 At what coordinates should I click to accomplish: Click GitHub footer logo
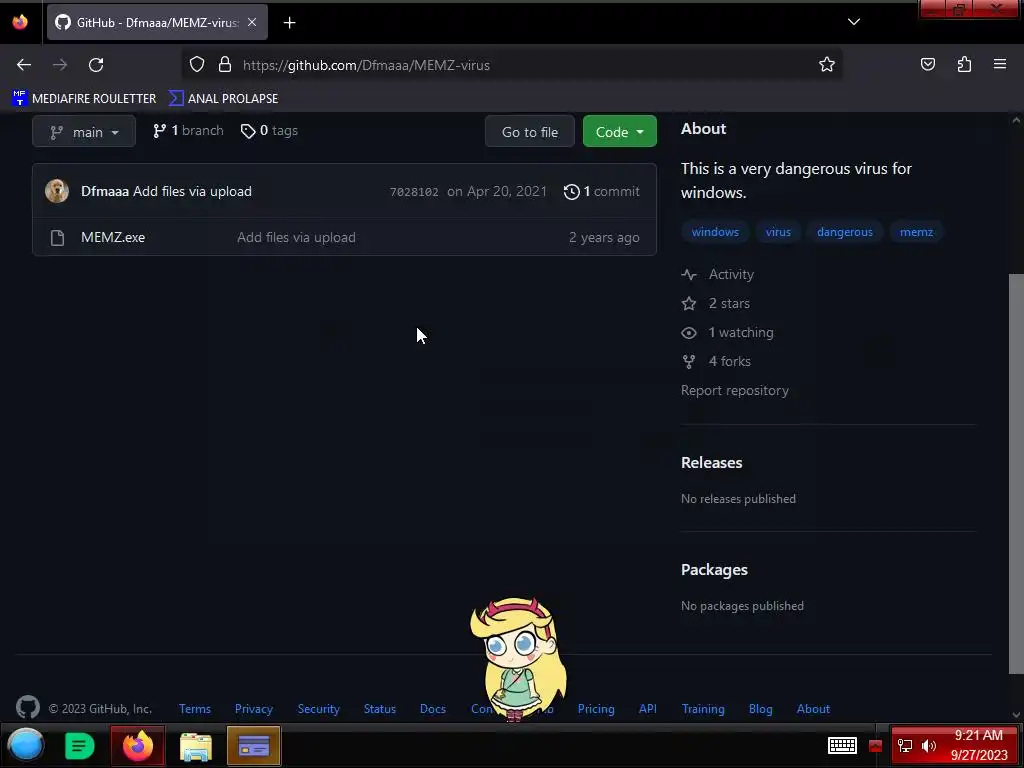coord(27,707)
